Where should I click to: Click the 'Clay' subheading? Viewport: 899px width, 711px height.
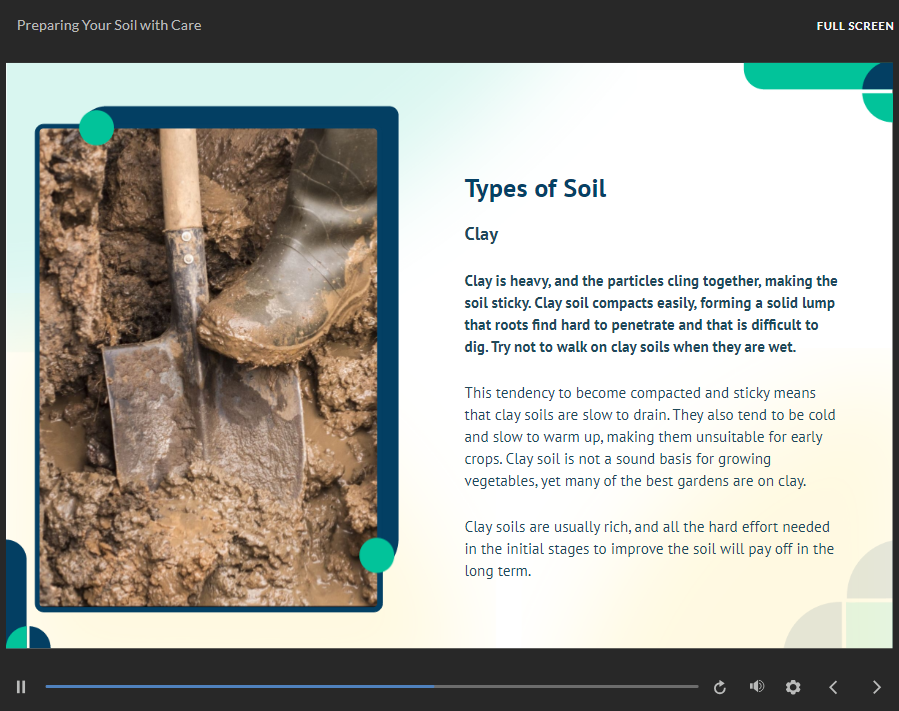click(481, 234)
